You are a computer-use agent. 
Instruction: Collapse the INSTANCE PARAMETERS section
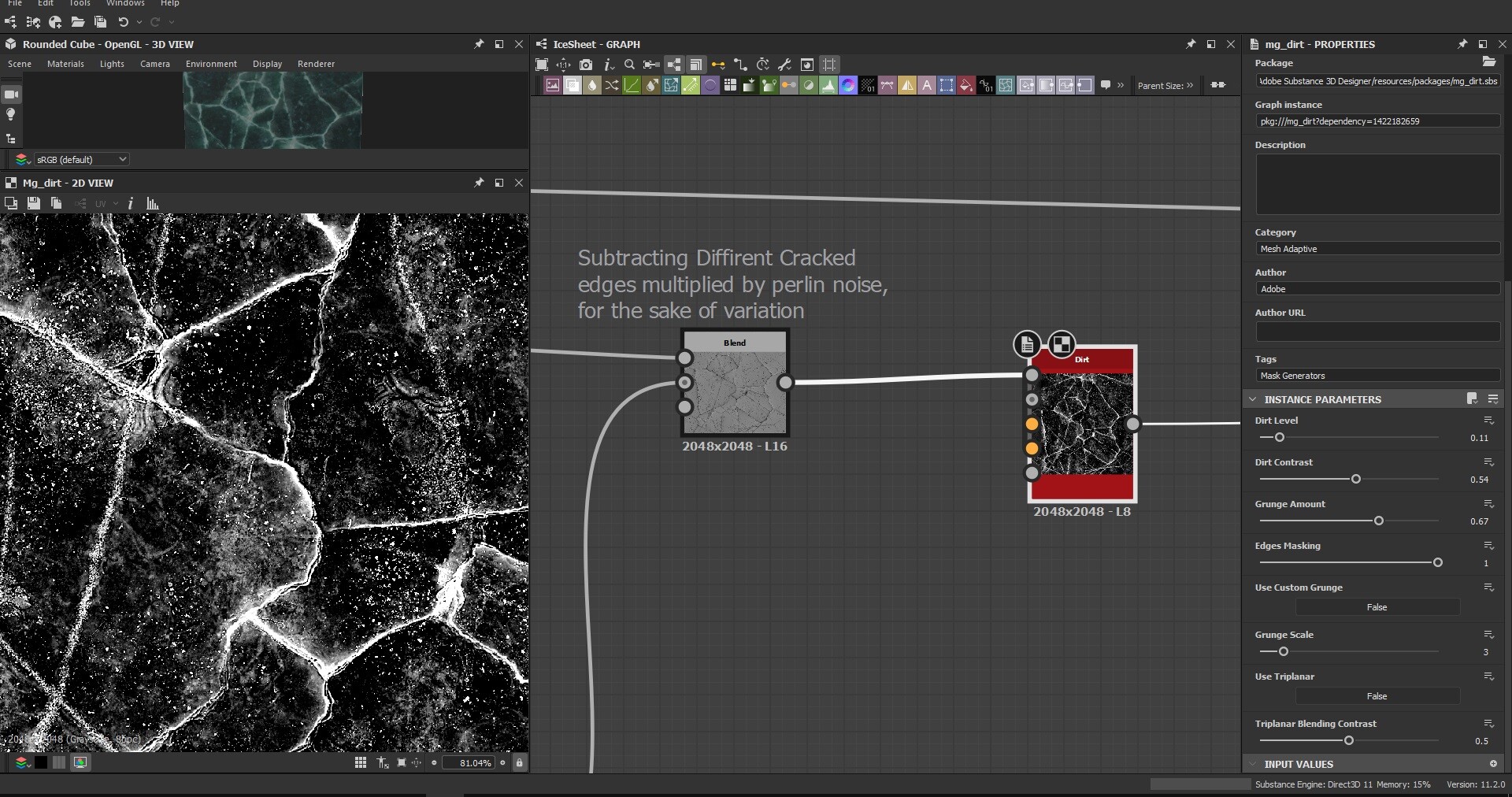1253,399
